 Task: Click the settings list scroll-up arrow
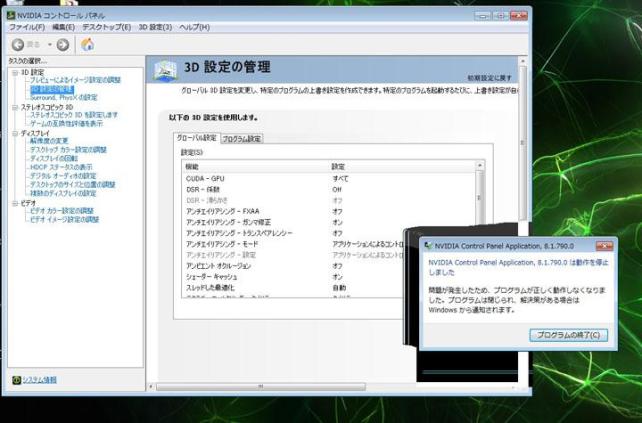point(480,165)
